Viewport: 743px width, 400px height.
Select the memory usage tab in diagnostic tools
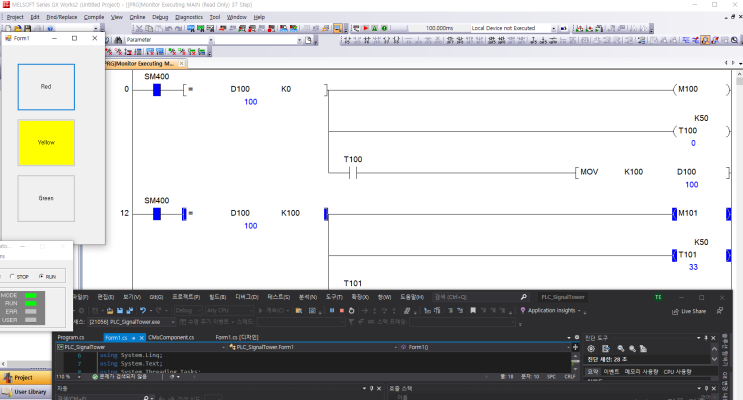click(641, 372)
